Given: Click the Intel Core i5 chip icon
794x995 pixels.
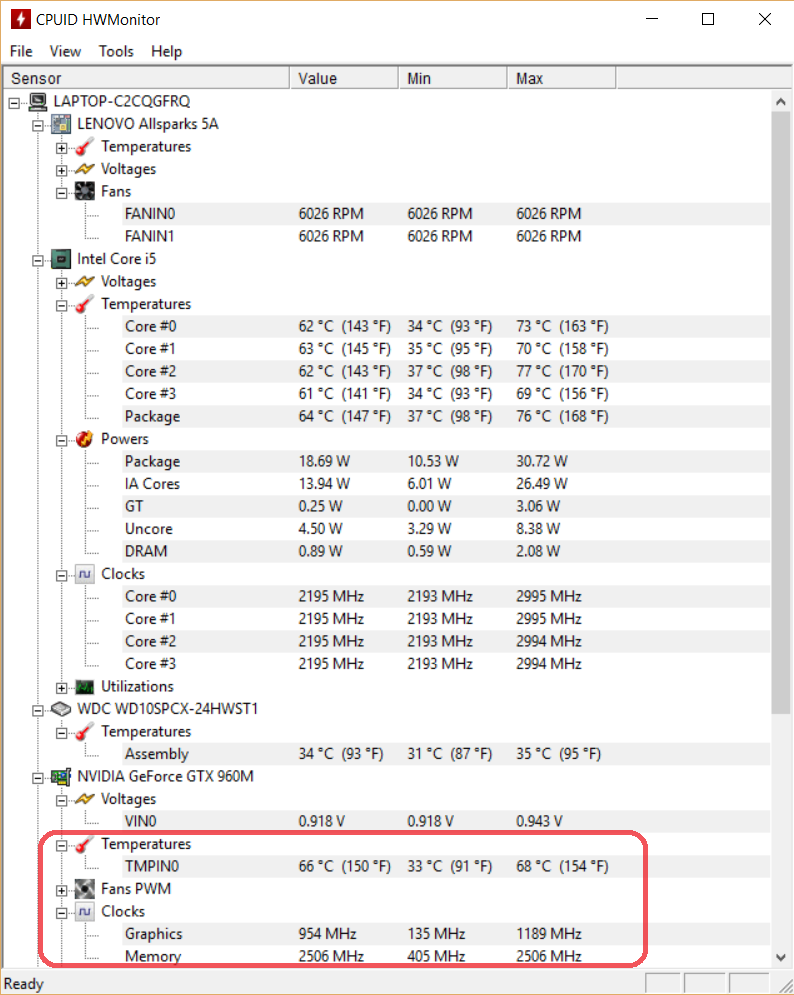Looking at the screenshot, I should tap(61, 259).
